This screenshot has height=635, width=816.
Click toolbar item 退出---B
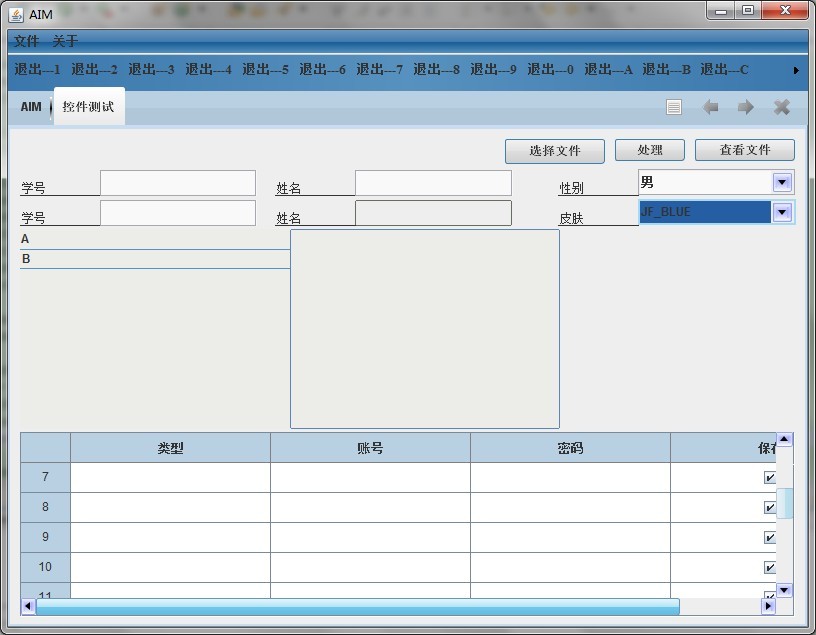[x=666, y=69]
